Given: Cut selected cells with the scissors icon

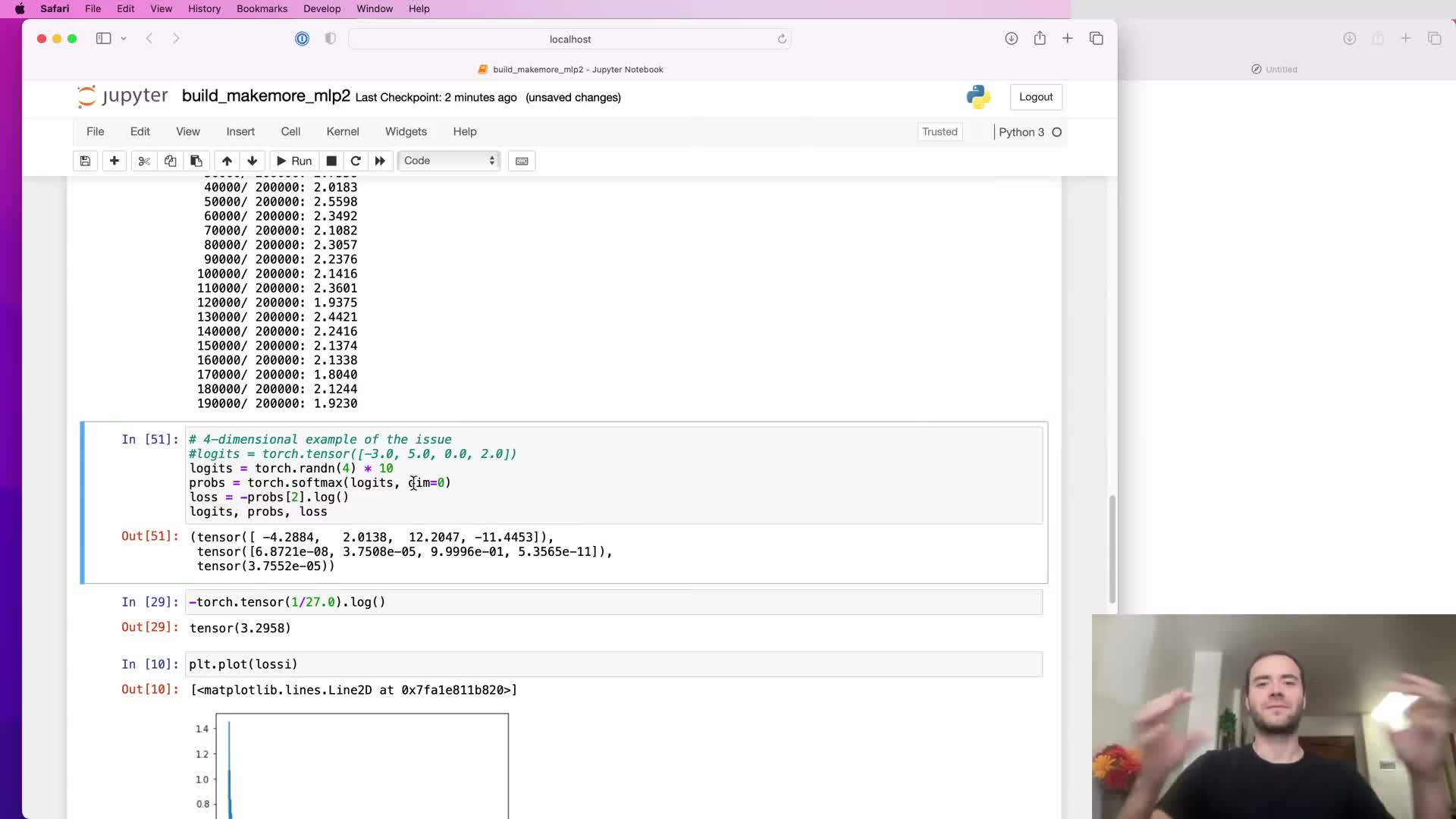Looking at the screenshot, I should tap(144, 161).
